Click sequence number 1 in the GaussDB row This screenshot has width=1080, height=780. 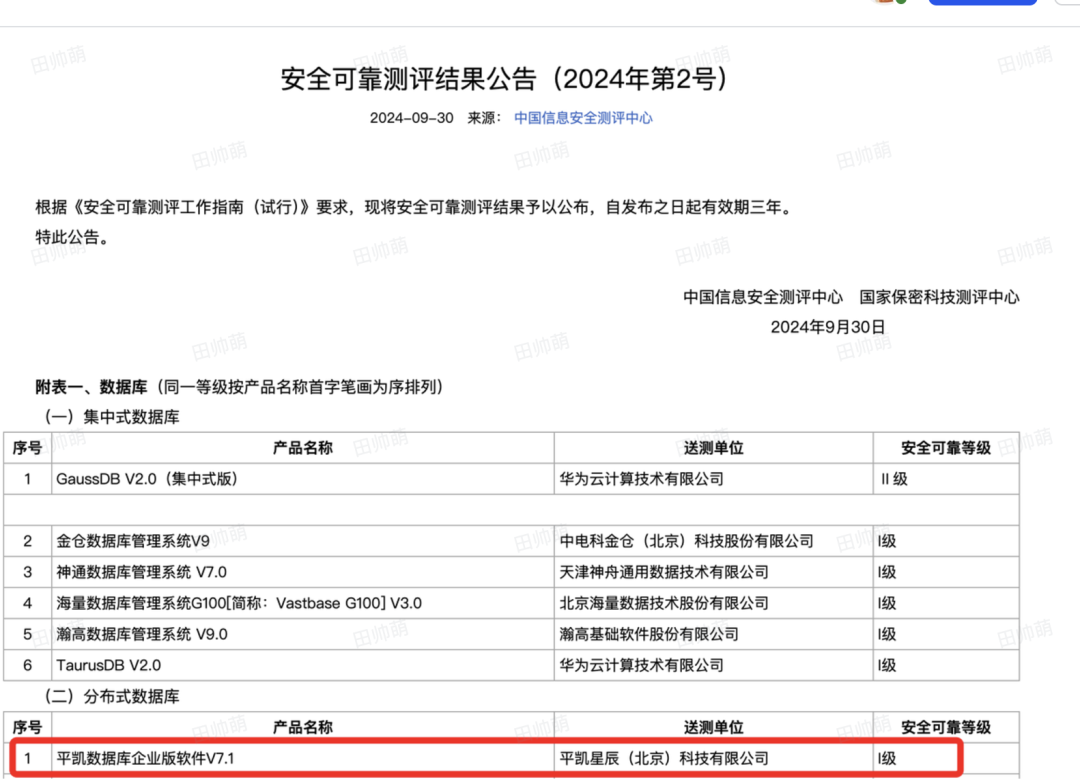pos(28,479)
